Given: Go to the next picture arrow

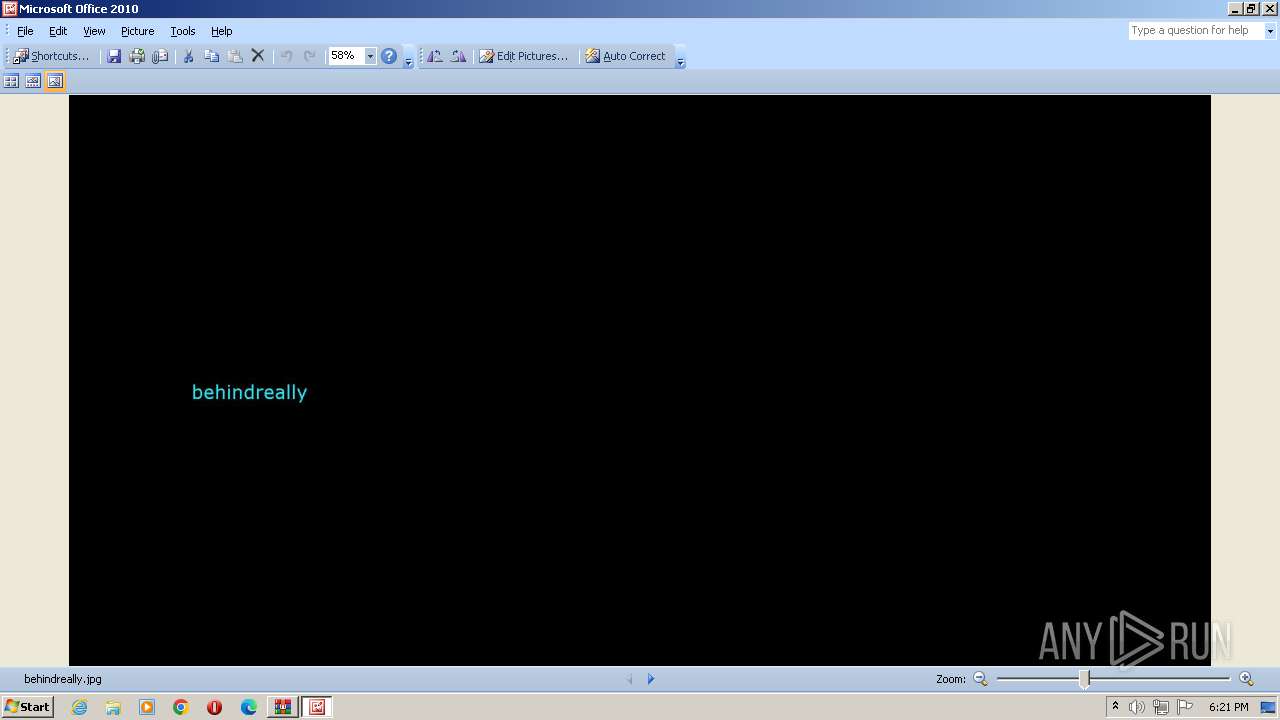Looking at the screenshot, I should click(x=651, y=679).
